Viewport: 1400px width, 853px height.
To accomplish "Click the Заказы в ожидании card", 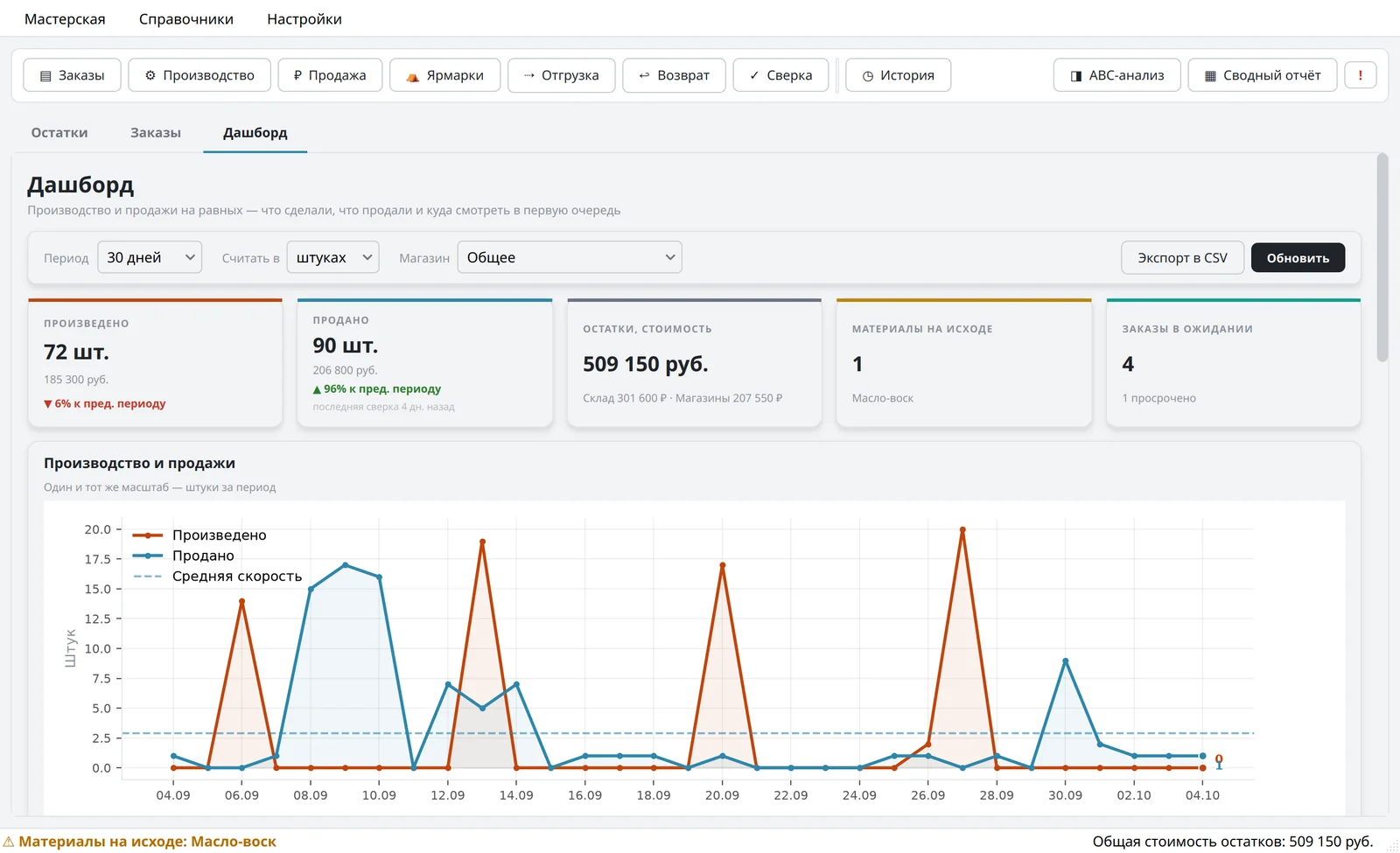I will [x=1234, y=363].
